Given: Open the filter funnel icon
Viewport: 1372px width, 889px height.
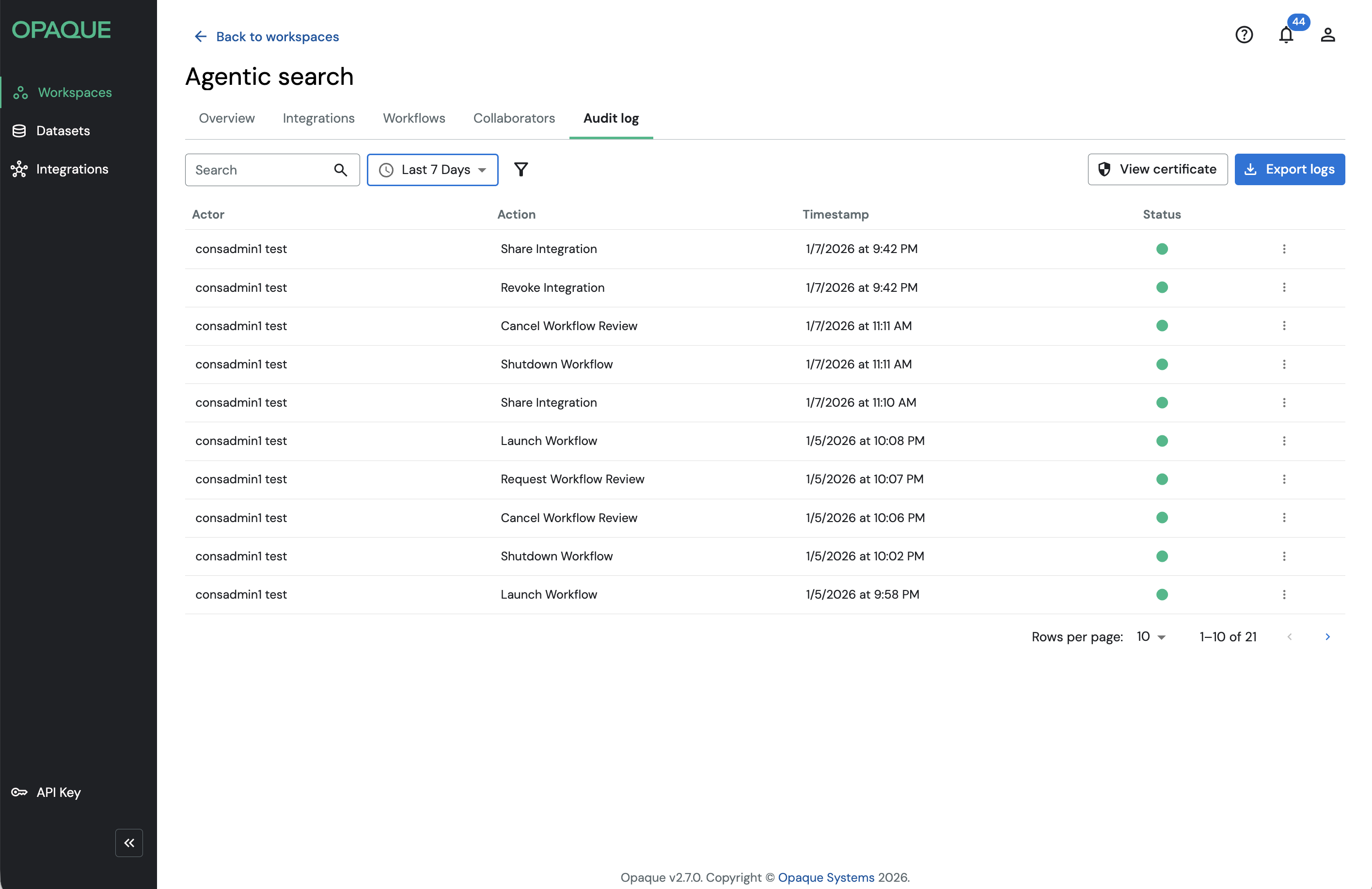Looking at the screenshot, I should pyautogui.click(x=520, y=170).
